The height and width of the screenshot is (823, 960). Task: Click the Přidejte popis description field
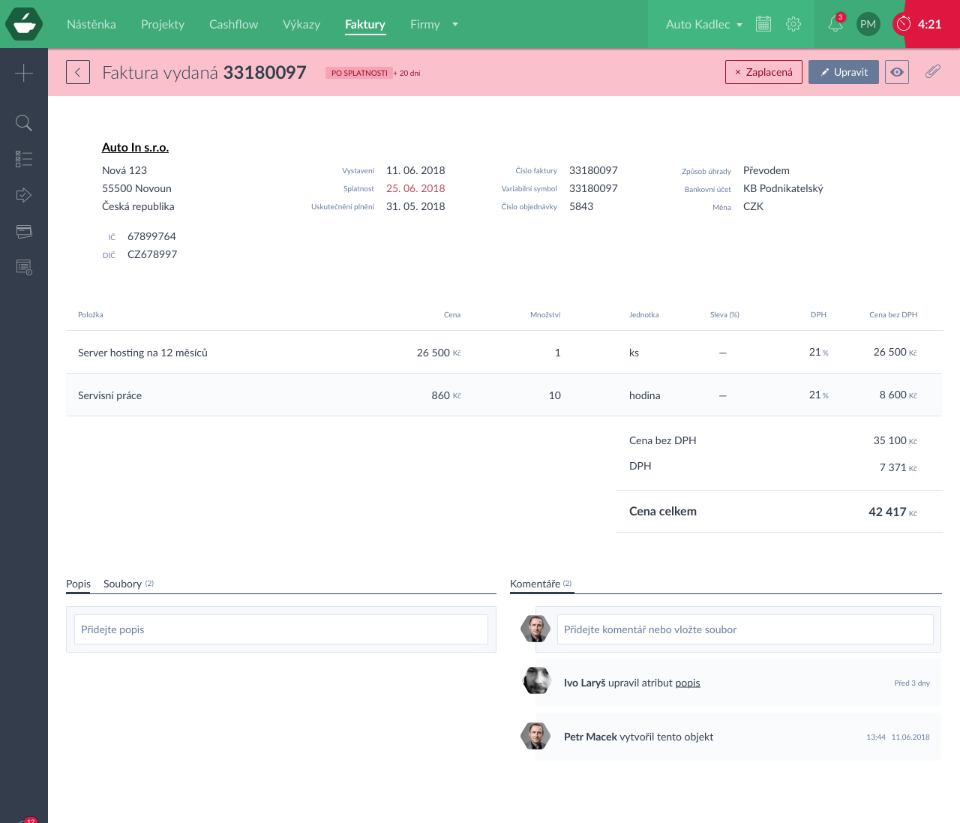coord(281,629)
